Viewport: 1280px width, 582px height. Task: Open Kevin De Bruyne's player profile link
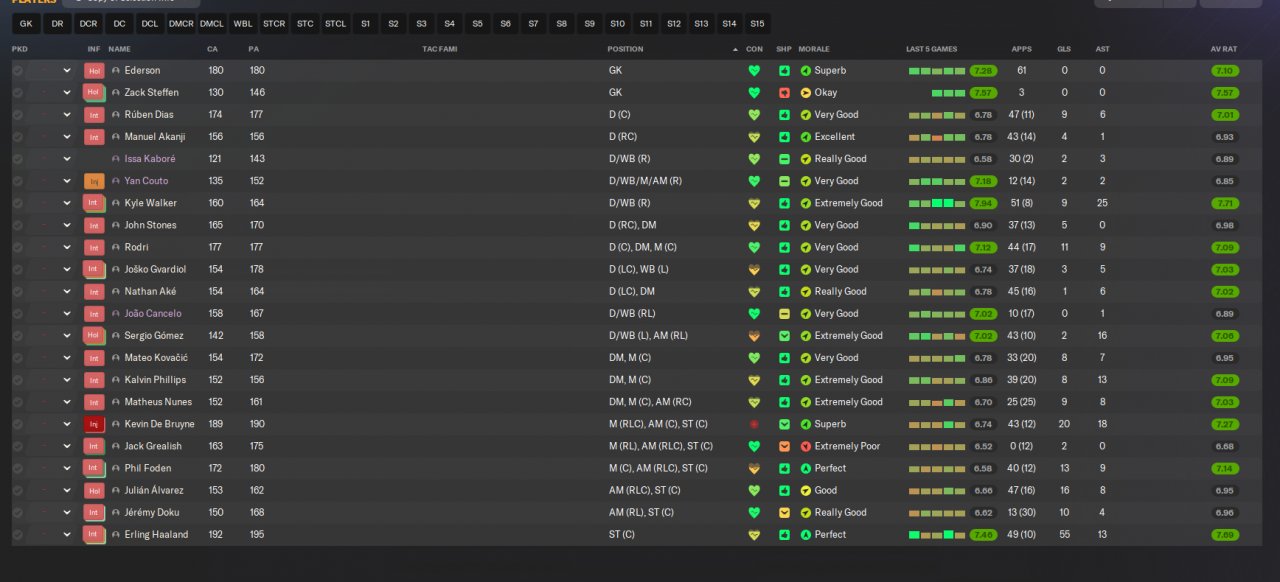160,424
